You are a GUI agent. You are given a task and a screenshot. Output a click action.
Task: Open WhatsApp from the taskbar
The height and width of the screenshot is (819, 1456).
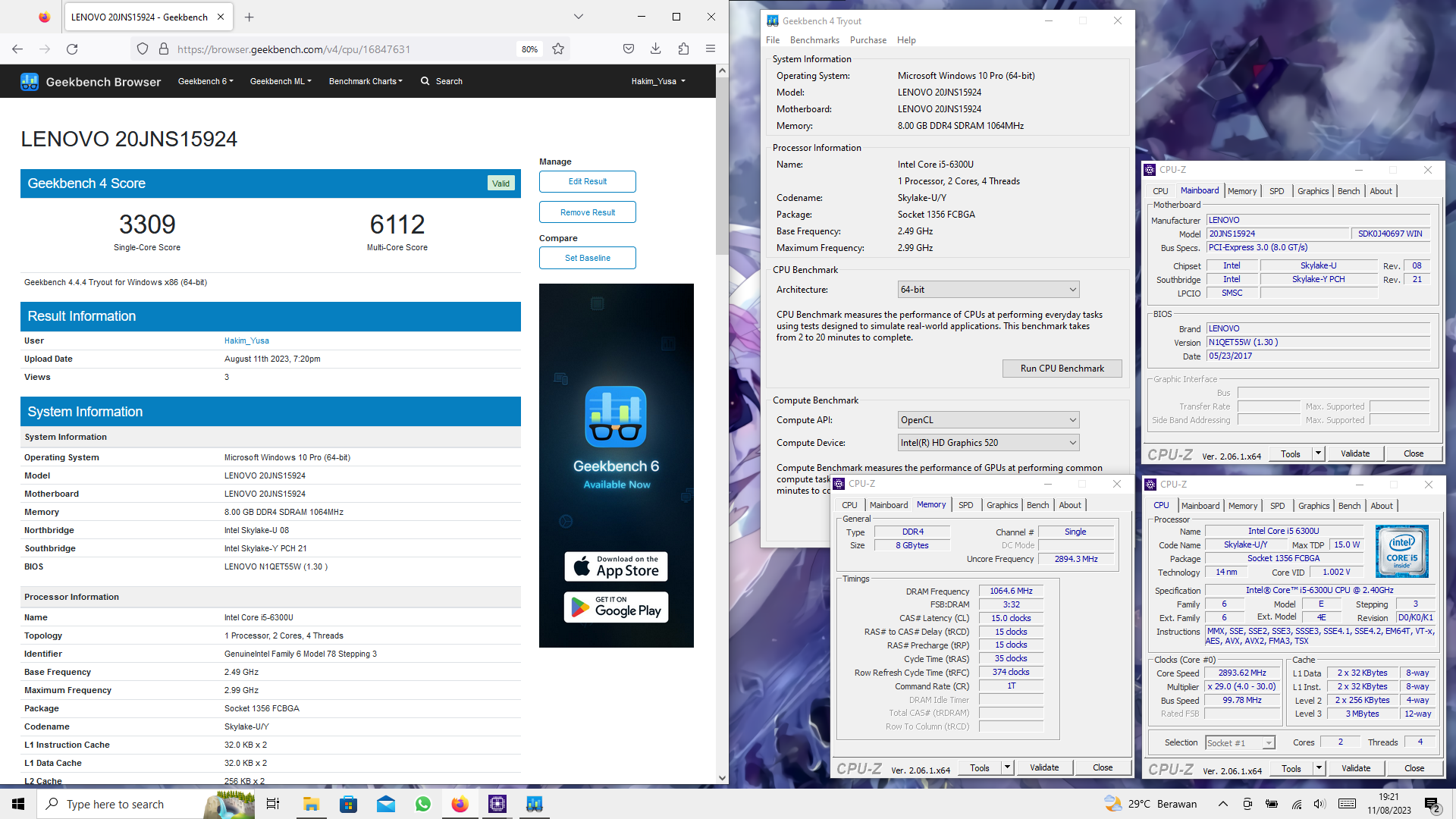[422, 804]
